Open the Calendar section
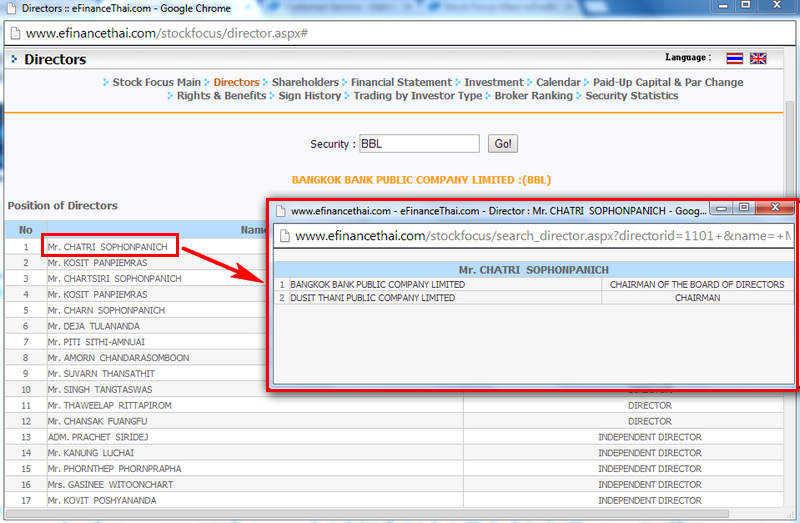This screenshot has height=523, width=800. coord(558,82)
